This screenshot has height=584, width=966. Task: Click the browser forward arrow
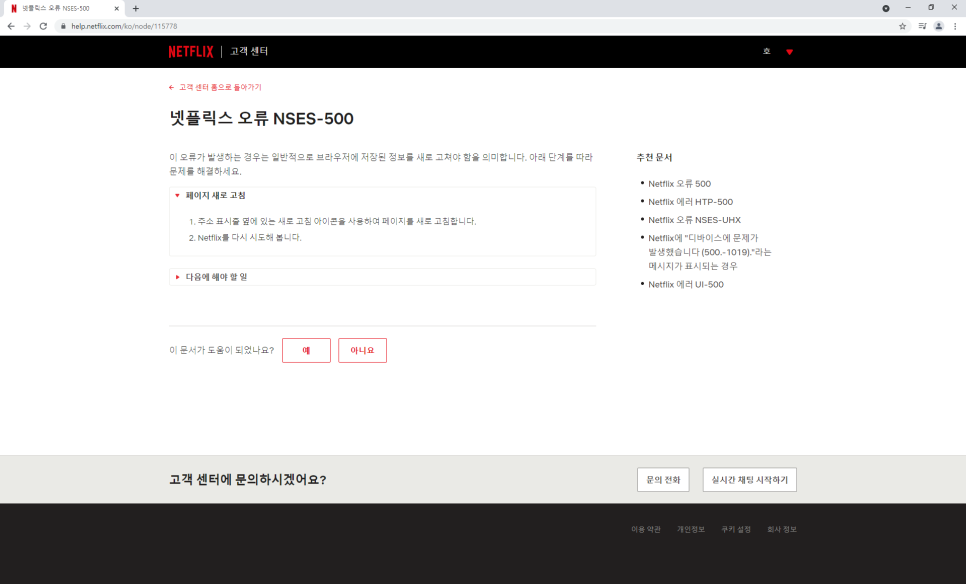pos(26,26)
